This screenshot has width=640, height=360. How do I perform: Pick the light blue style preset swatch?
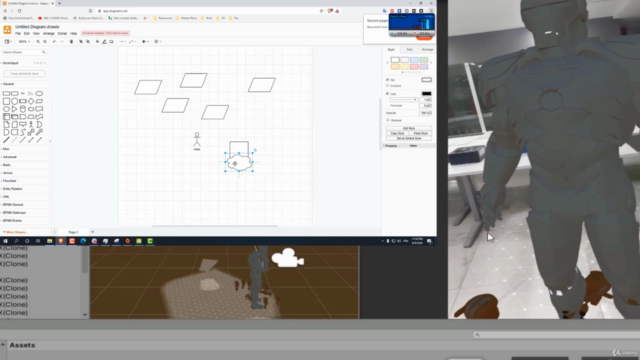pos(414,60)
